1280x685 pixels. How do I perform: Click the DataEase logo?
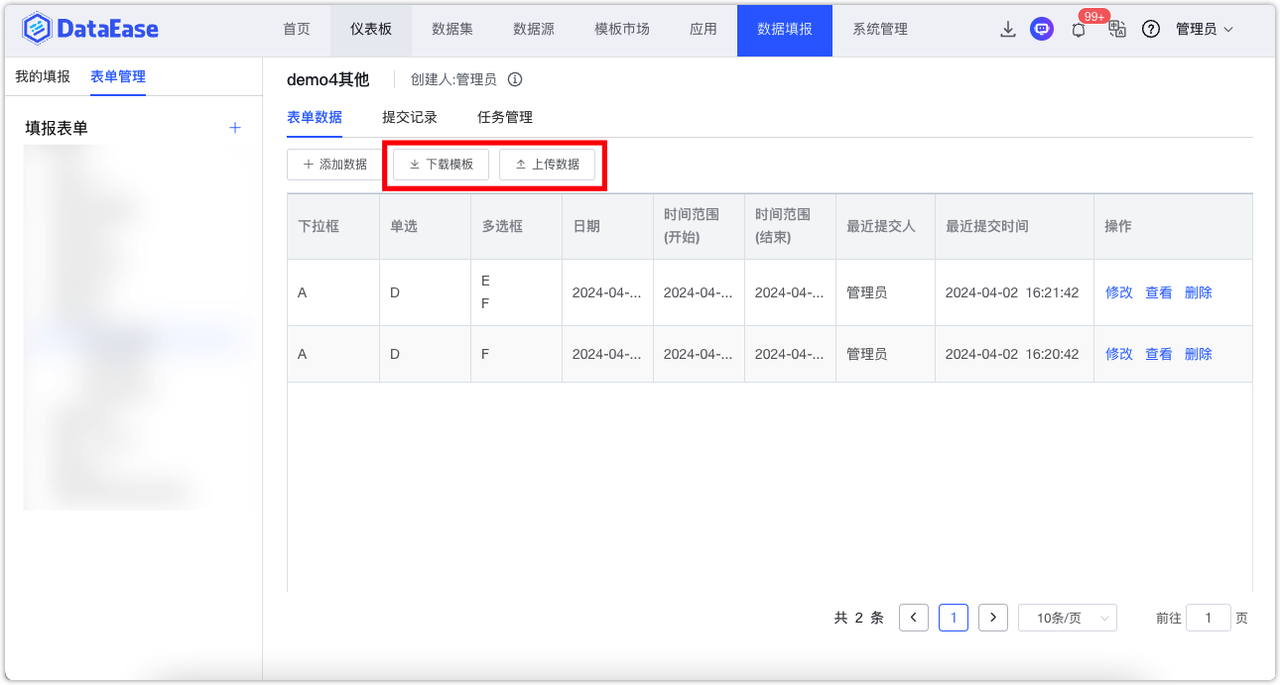(x=90, y=29)
